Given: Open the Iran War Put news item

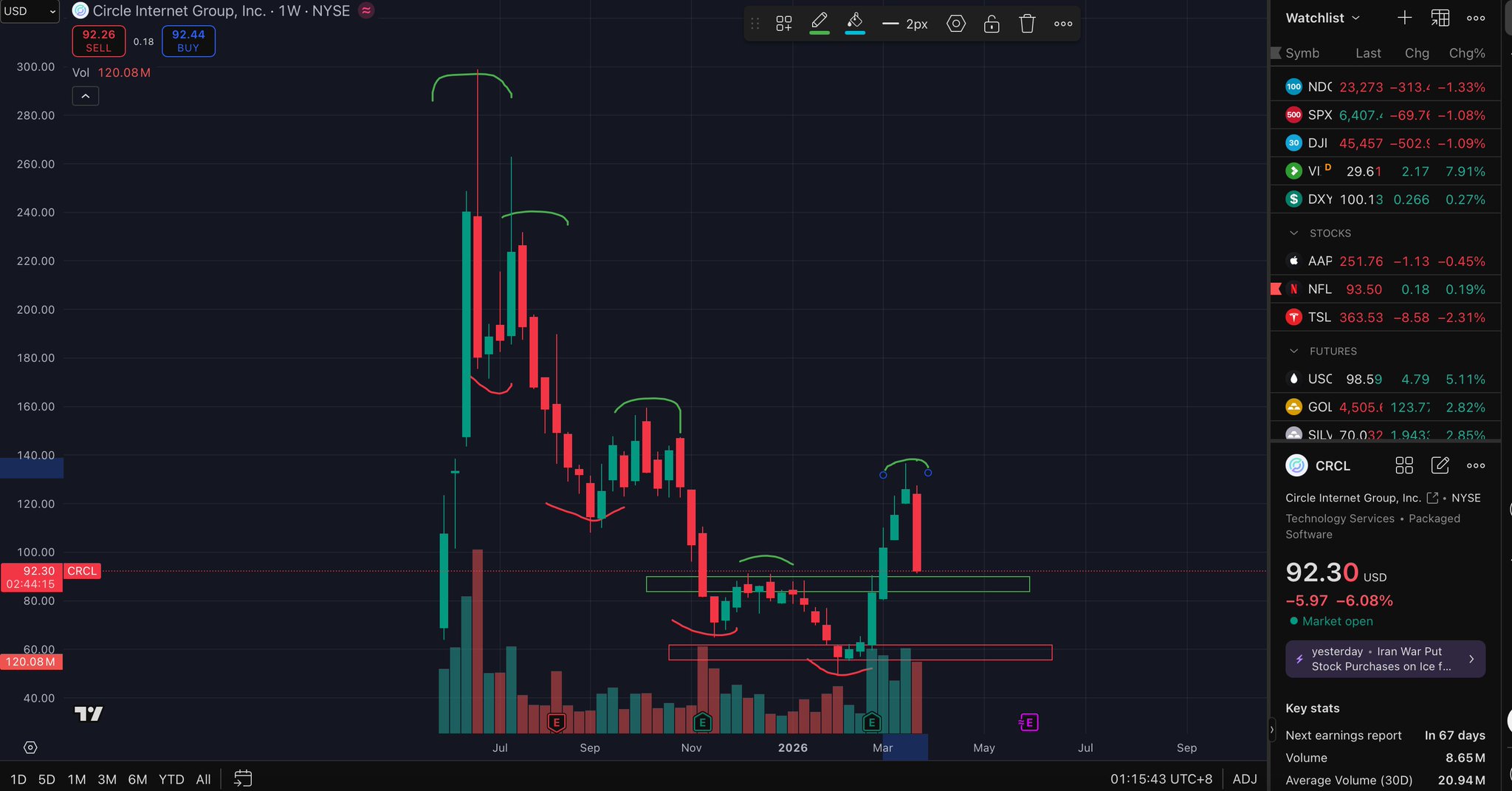Looking at the screenshot, I should [1385, 659].
